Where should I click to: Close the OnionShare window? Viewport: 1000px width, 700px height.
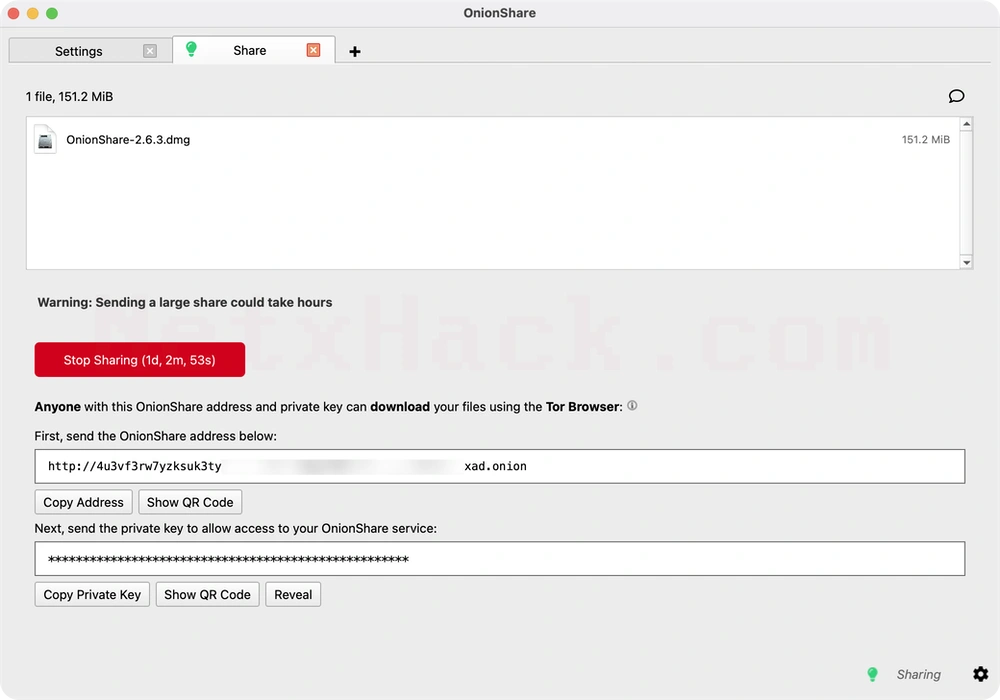13,13
